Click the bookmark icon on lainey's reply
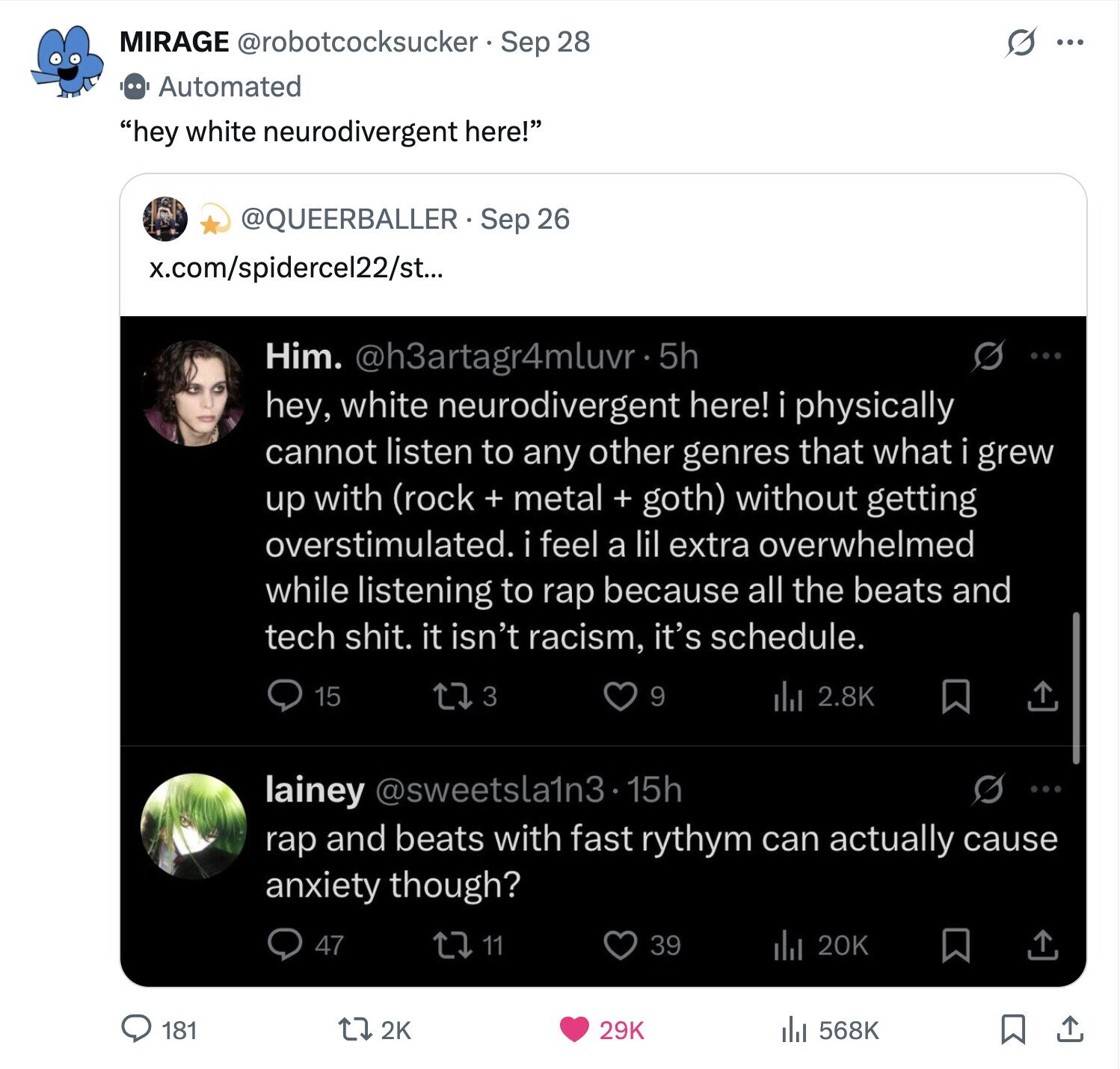 point(956,946)
